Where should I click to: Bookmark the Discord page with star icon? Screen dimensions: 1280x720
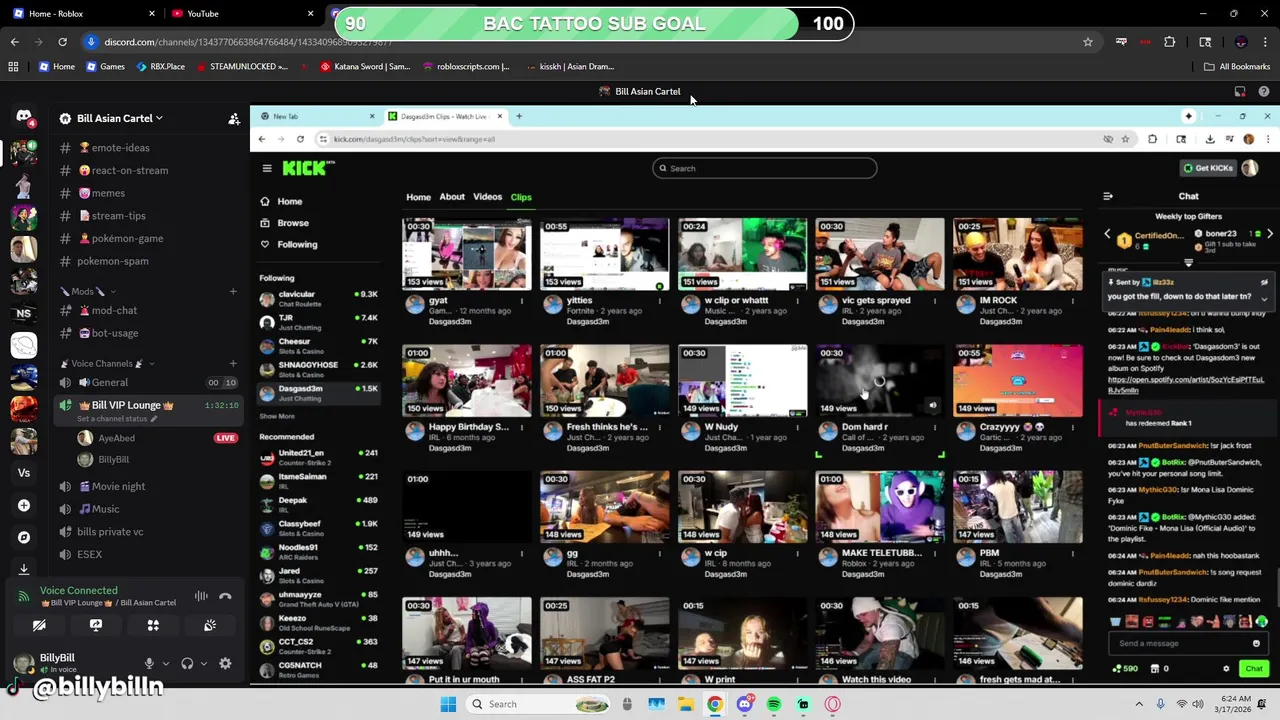(x=1088, y=42)
